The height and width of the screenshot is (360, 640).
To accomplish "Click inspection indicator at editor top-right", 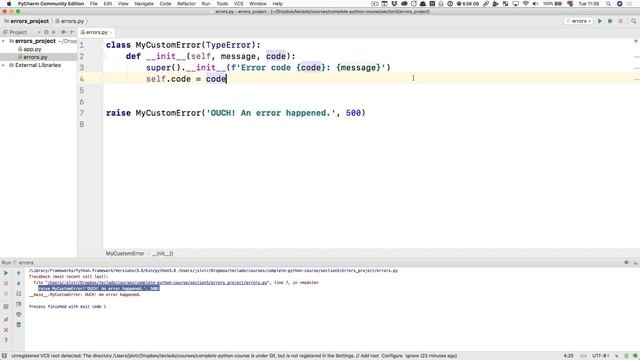I will point(636,41).
